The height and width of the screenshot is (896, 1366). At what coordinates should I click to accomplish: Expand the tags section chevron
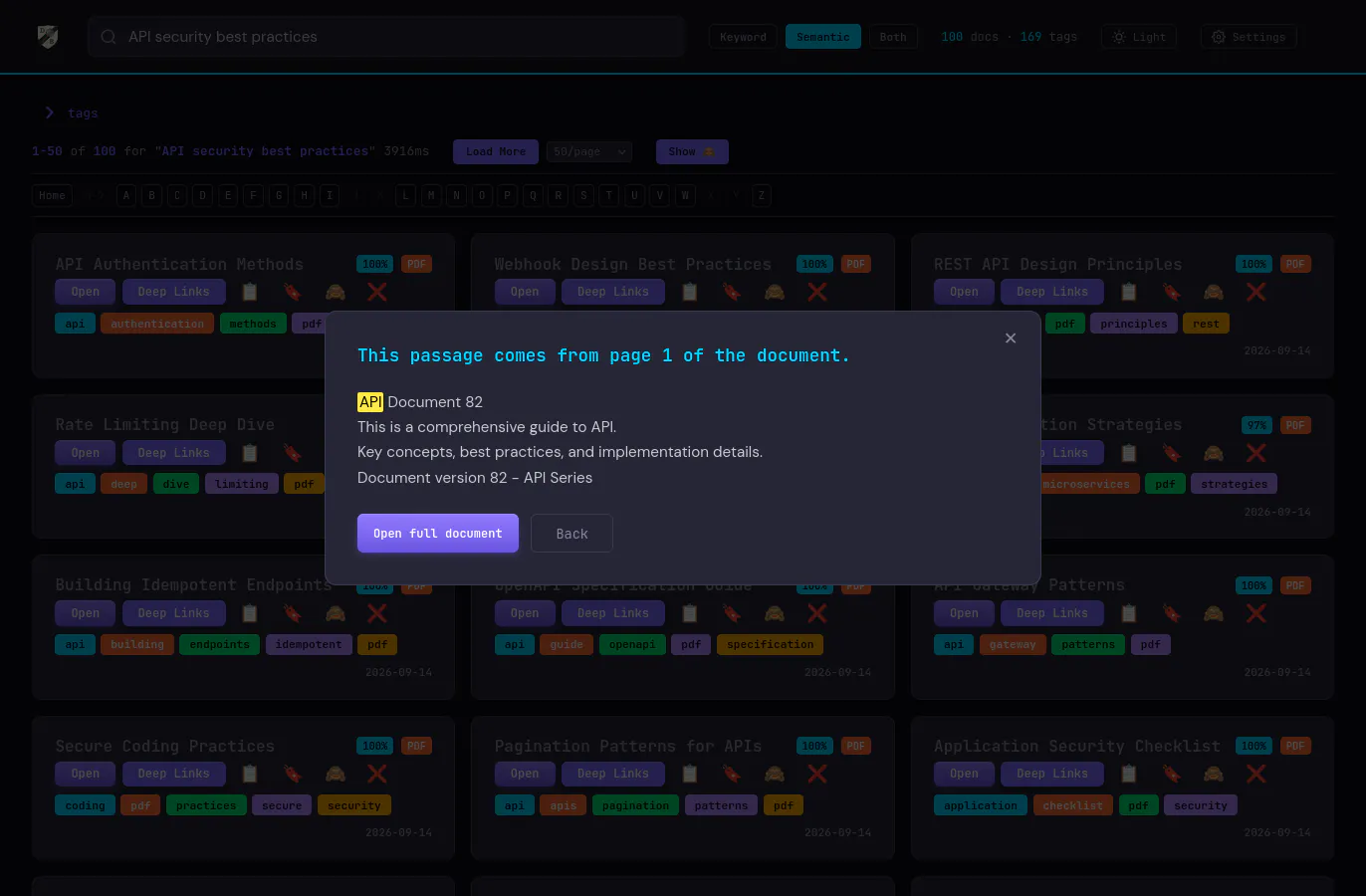(x=49, y=112)
